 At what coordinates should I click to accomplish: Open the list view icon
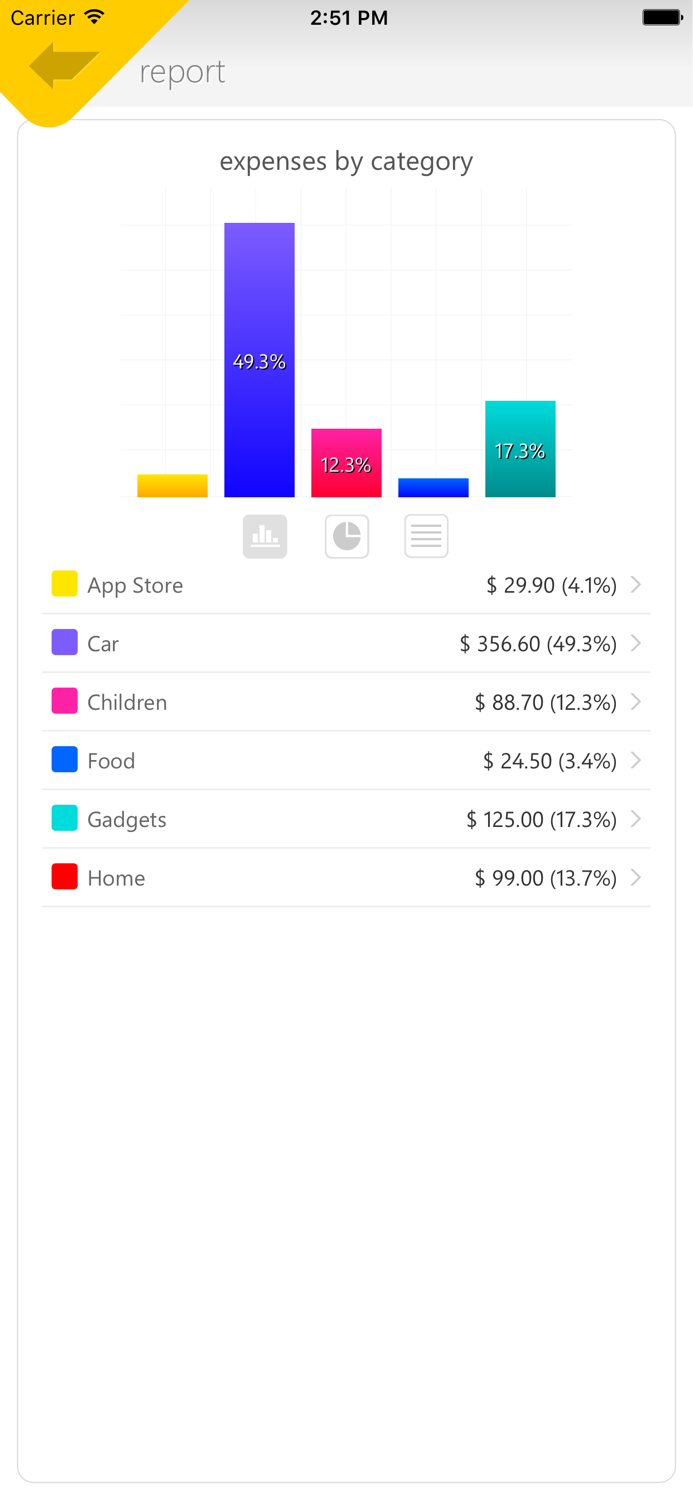point(426,536)
